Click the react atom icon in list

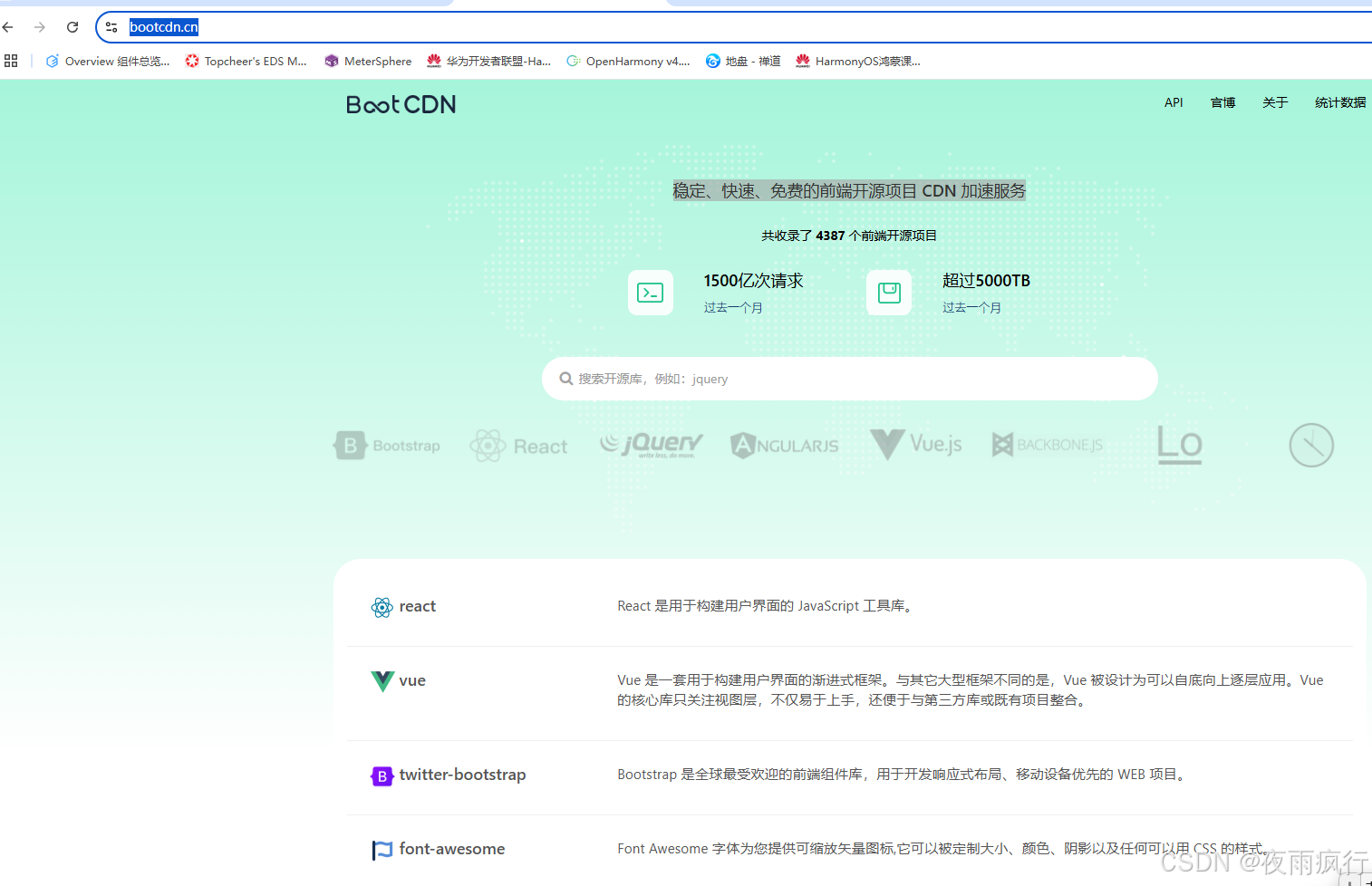pyautogui.click(x=382, y=607)
